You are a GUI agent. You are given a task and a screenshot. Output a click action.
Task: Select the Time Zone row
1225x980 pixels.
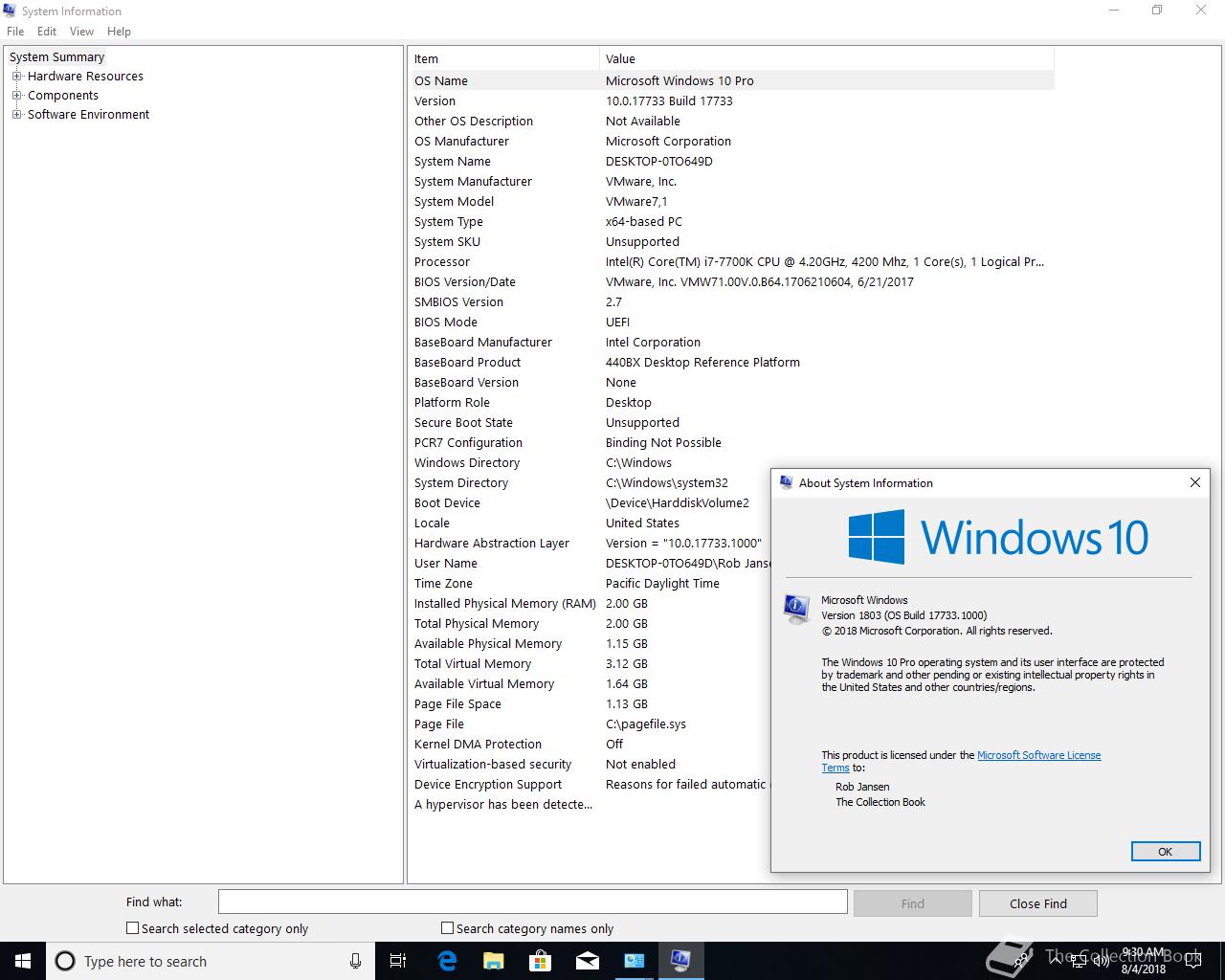591,583
